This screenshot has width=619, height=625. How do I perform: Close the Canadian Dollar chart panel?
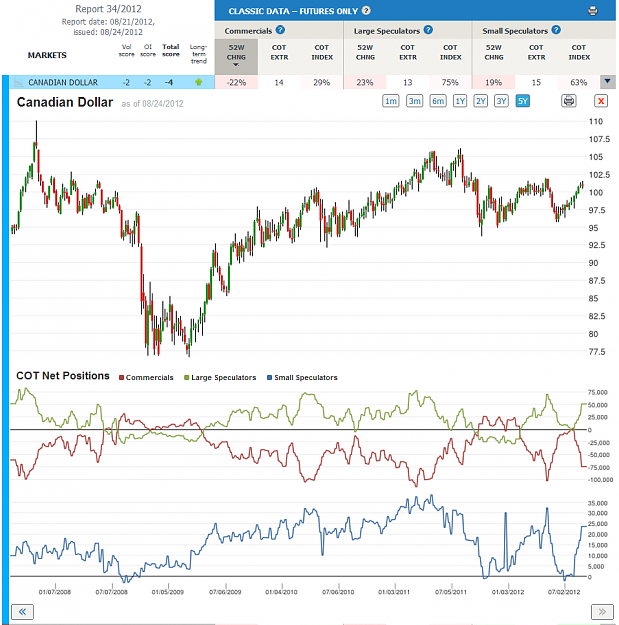click(600, 101)
